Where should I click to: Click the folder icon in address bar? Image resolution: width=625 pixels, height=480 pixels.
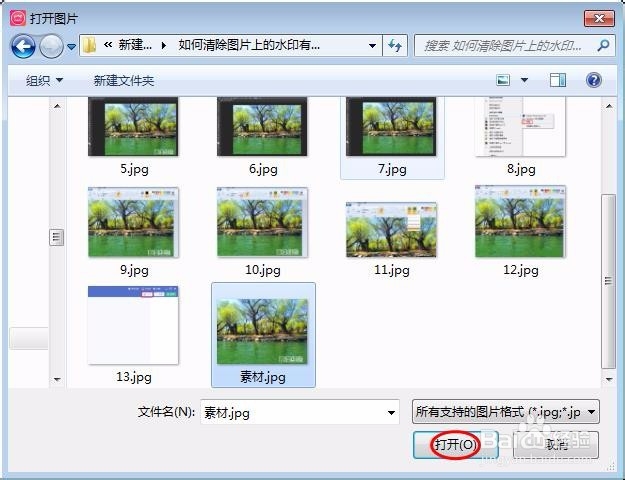tap(90, 46)
